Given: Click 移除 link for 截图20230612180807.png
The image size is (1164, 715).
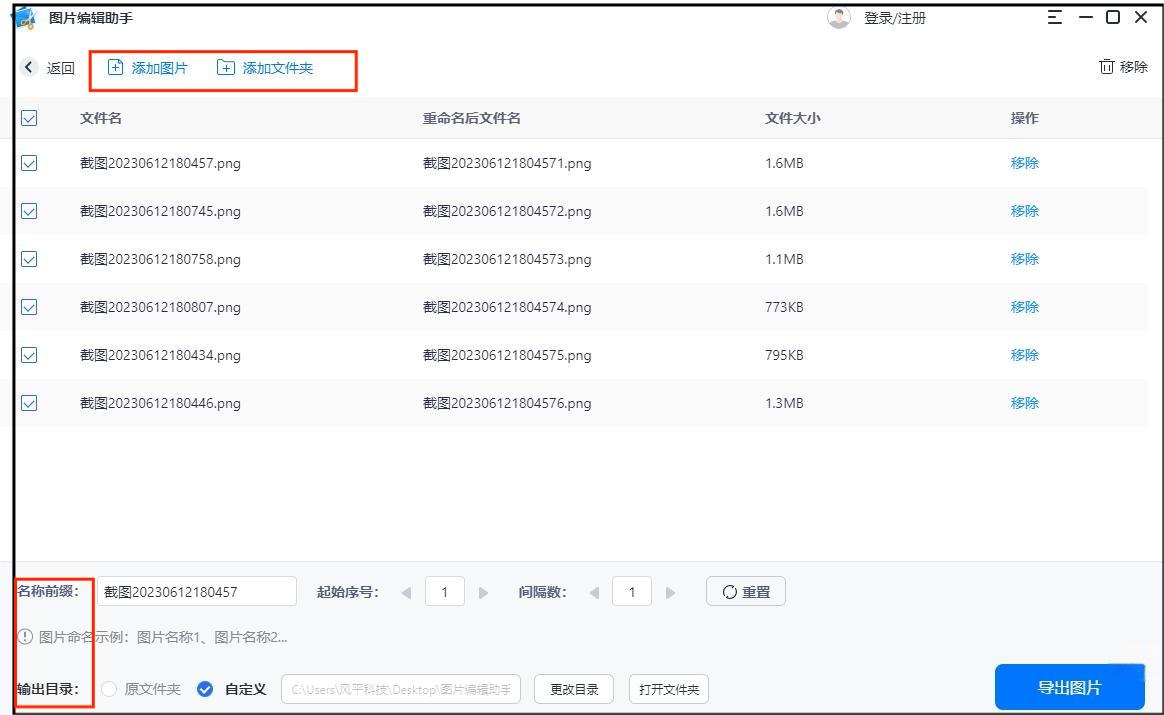Looking at the screenshot, I should (1025, 307).
